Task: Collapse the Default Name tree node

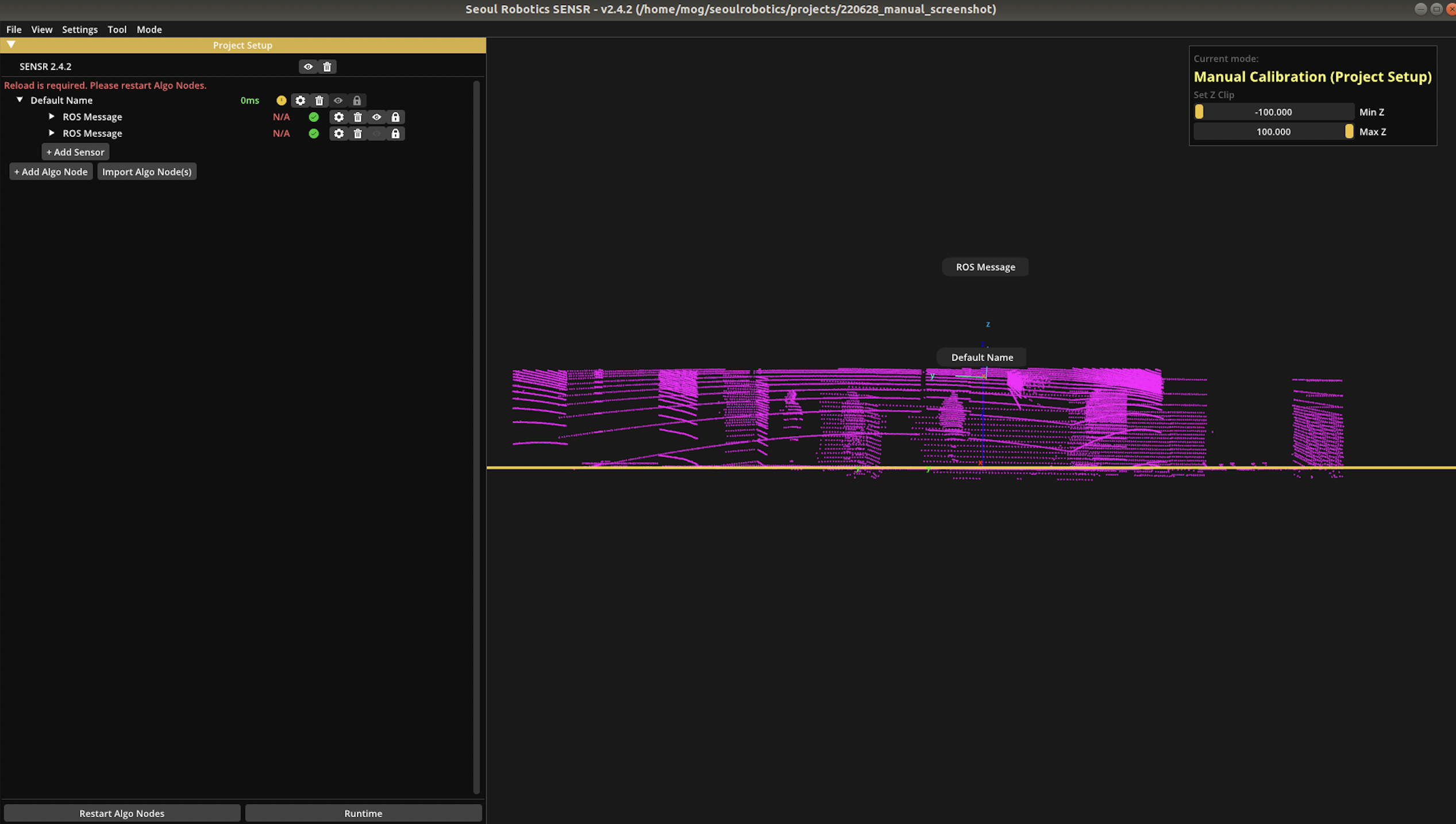Action: [20, 100]
